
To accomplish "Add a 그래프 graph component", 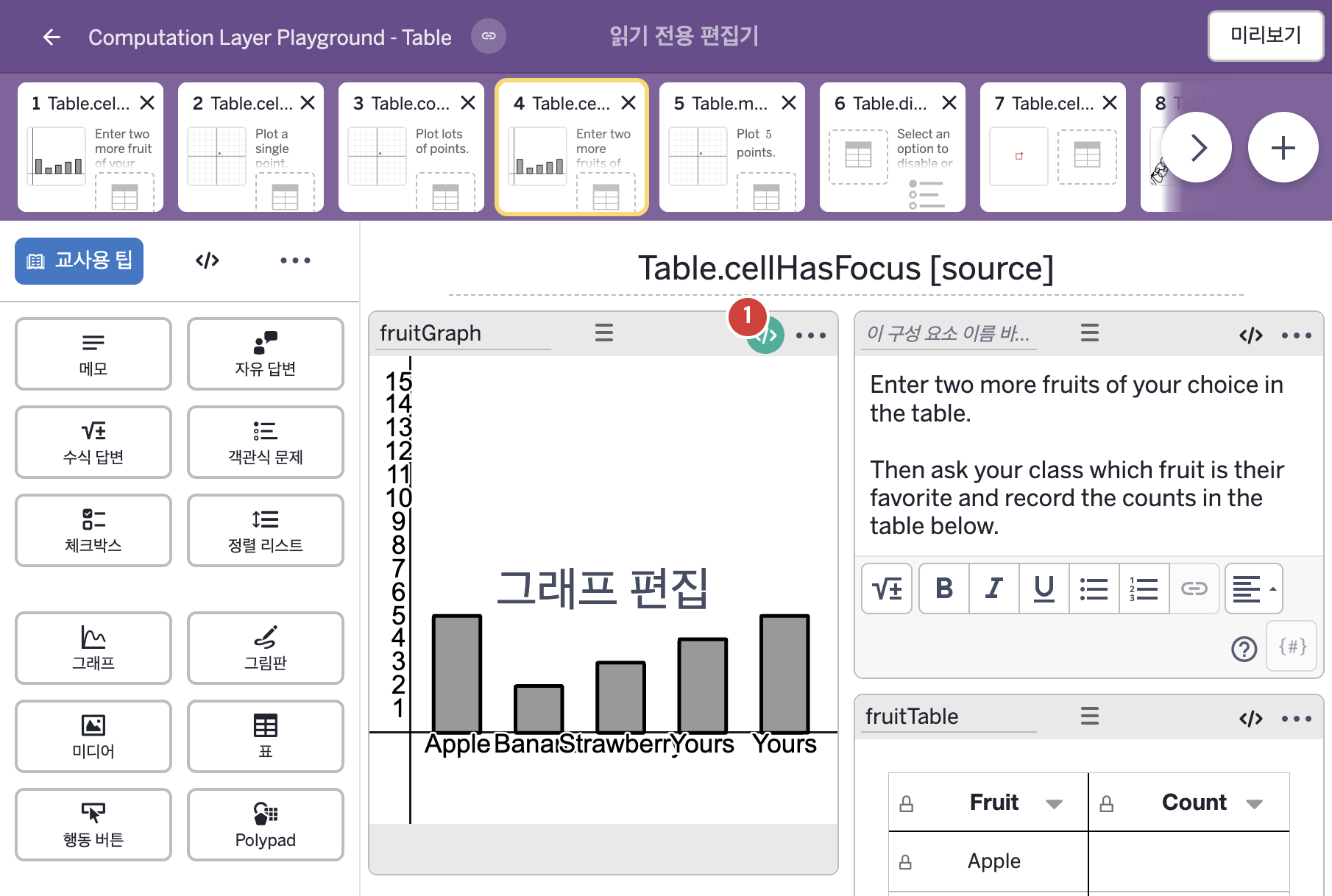I will [x=93, y=648].
